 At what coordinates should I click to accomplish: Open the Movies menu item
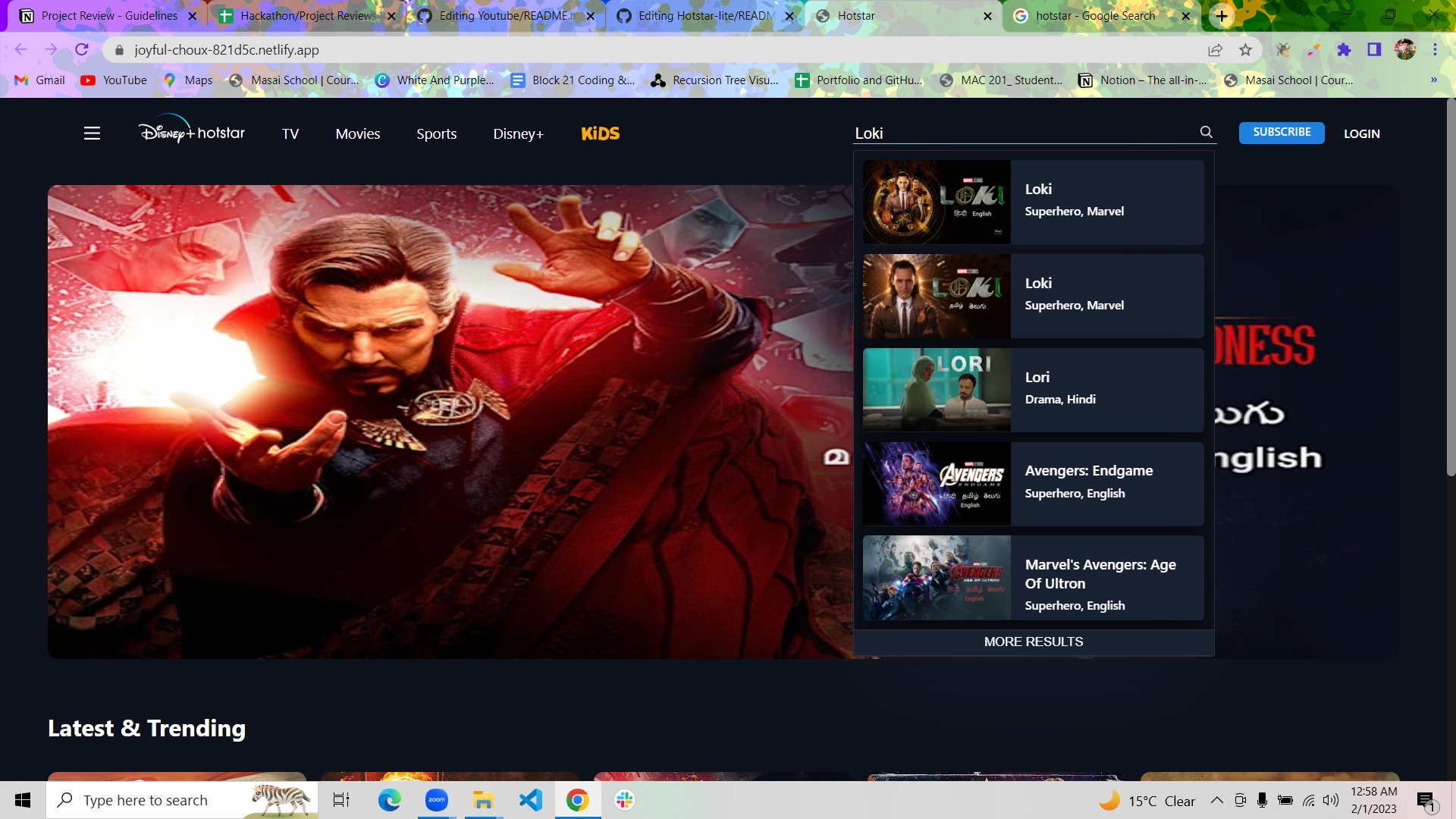coord(358,133)
